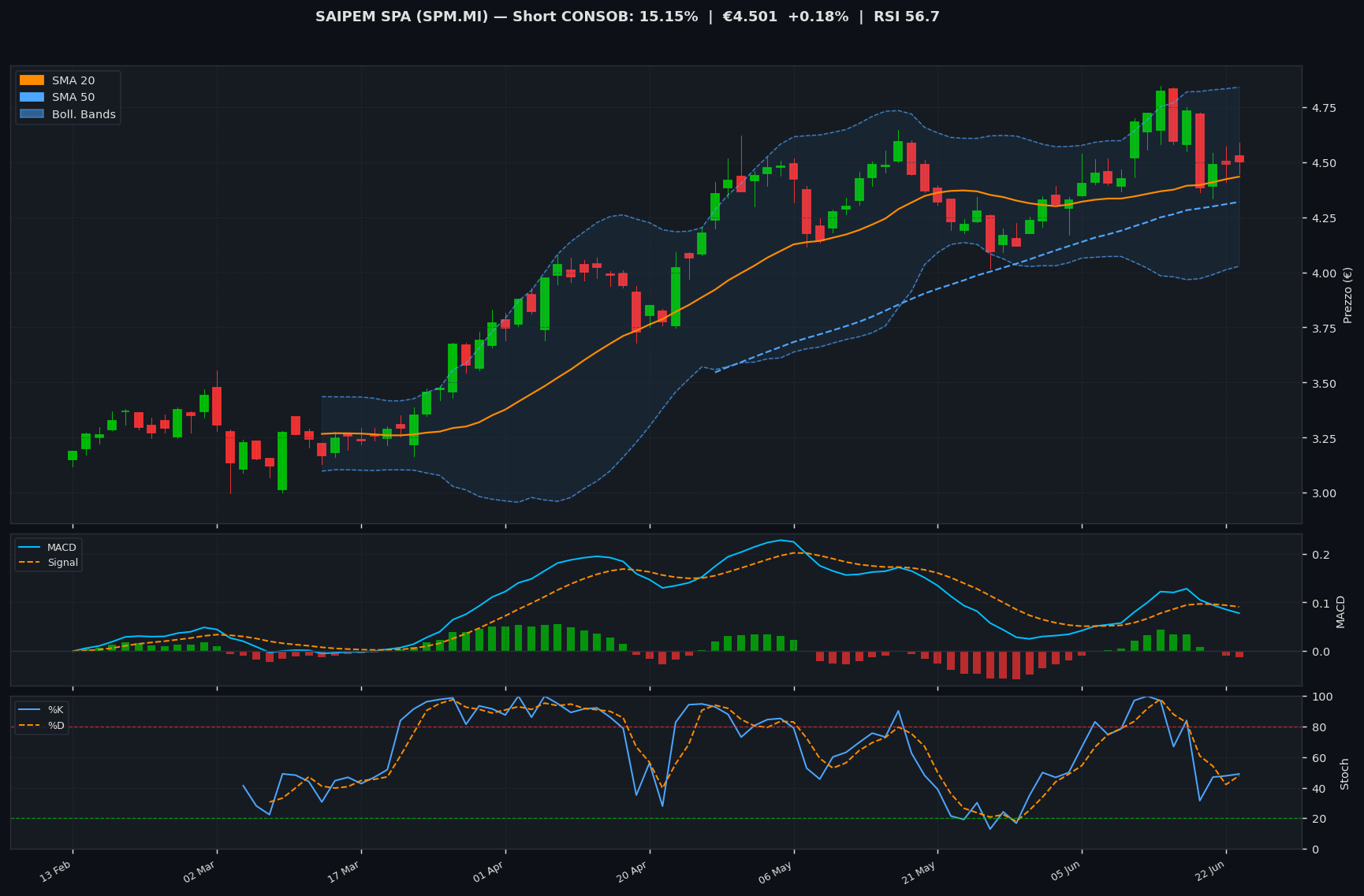Click the MACD vertical axis label
The image size is (1364, 896).
[1340, 612]
